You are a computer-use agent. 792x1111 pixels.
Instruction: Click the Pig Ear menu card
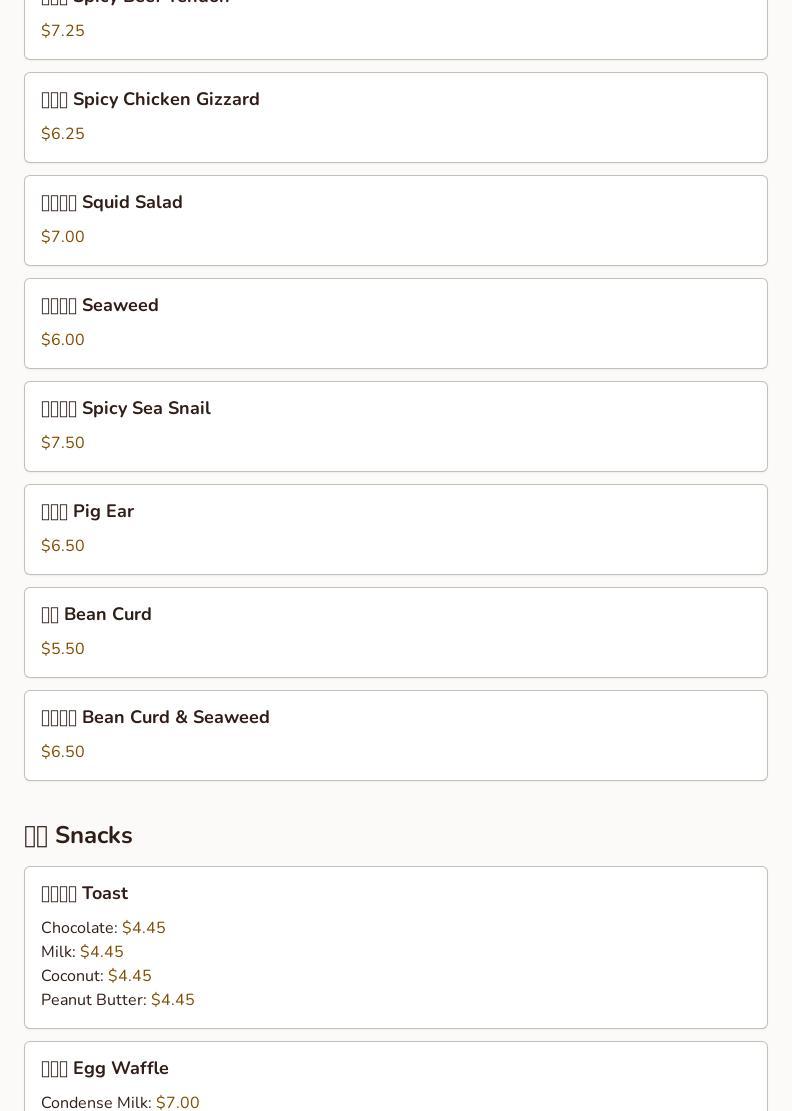tap(396, 529)
